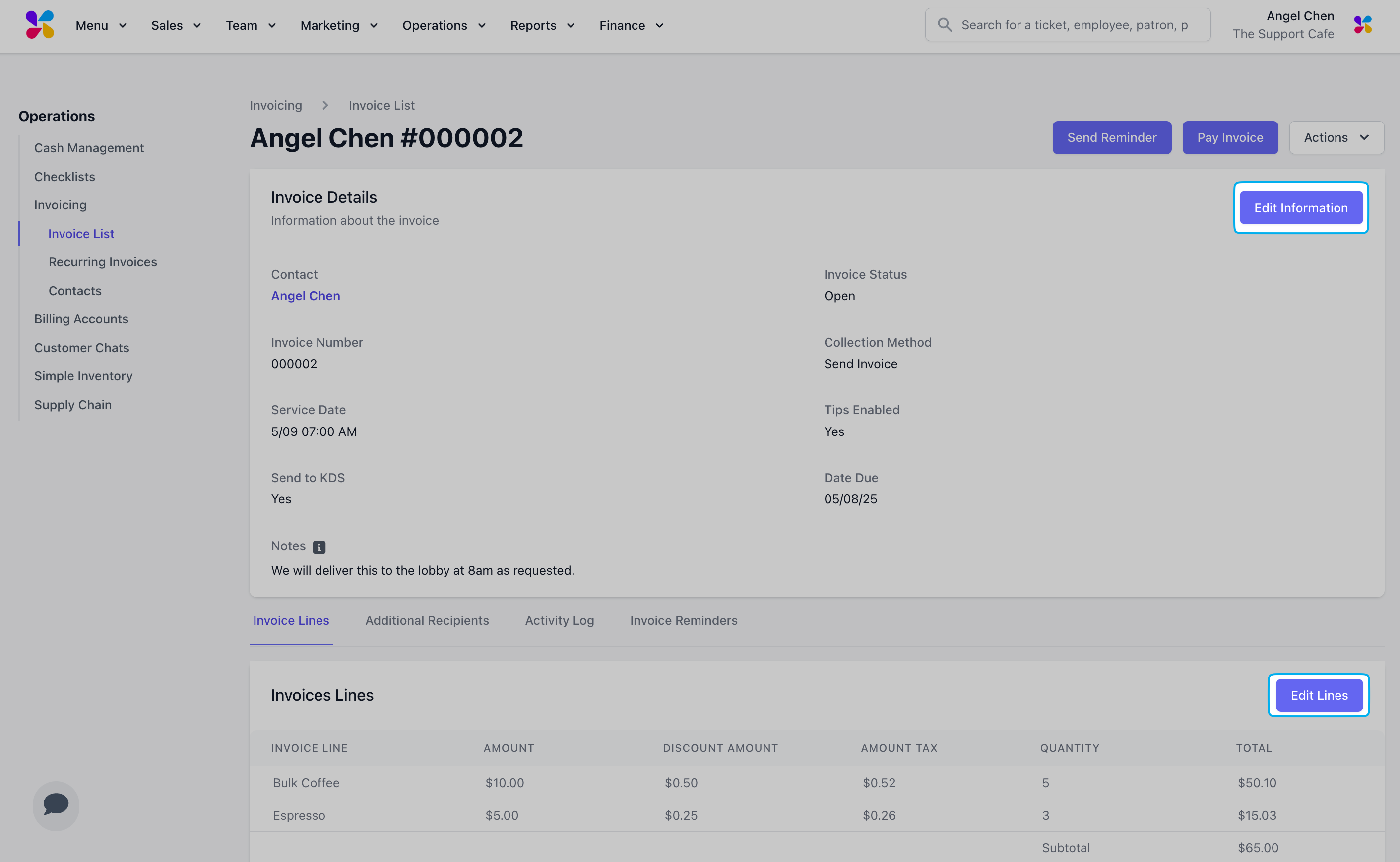Click the Send Reminder button
Image resolution: width=1400 pixels, height=862 pixels.
click(1111, 137)
